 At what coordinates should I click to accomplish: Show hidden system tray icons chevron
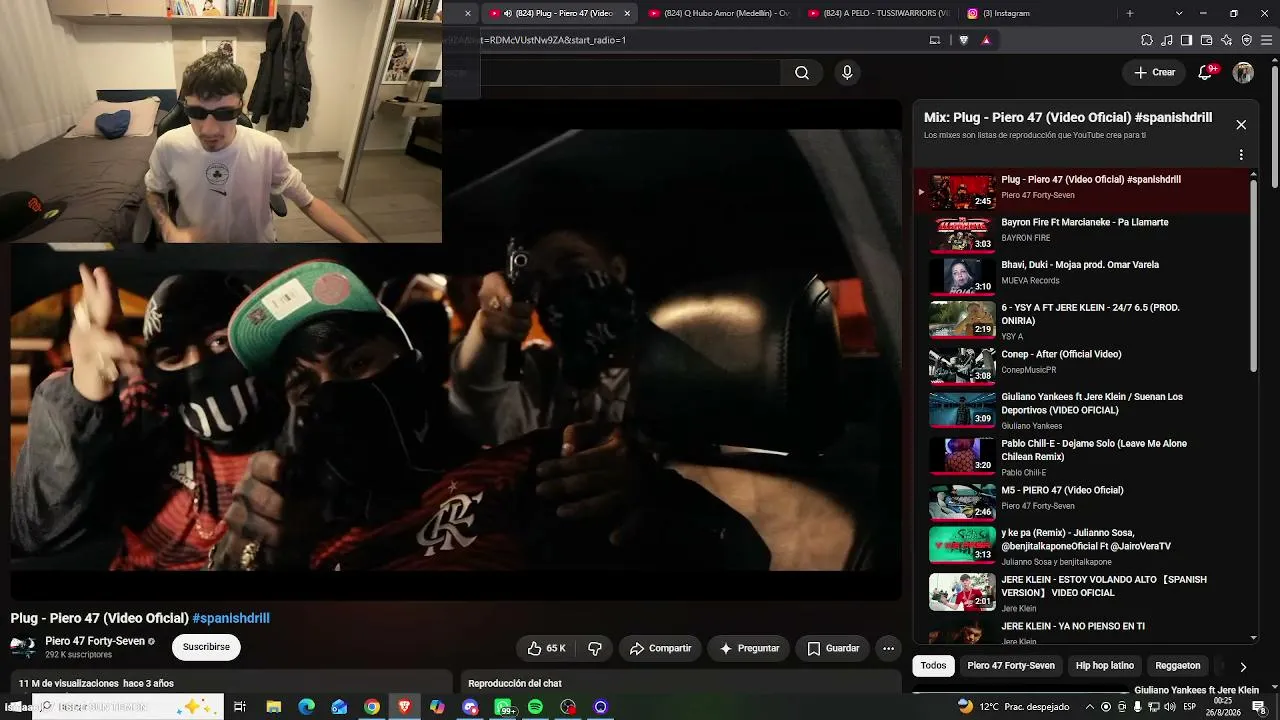click(1090, 707)
